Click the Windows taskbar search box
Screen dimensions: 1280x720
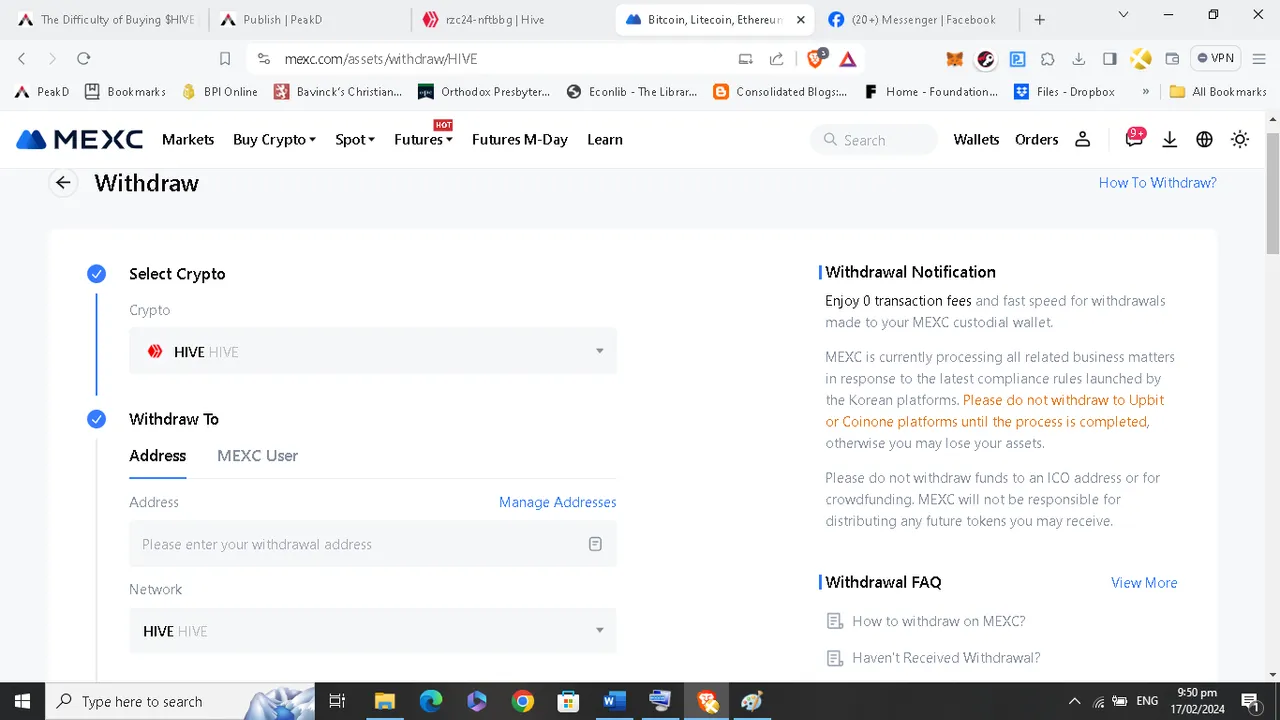point(180,701)
